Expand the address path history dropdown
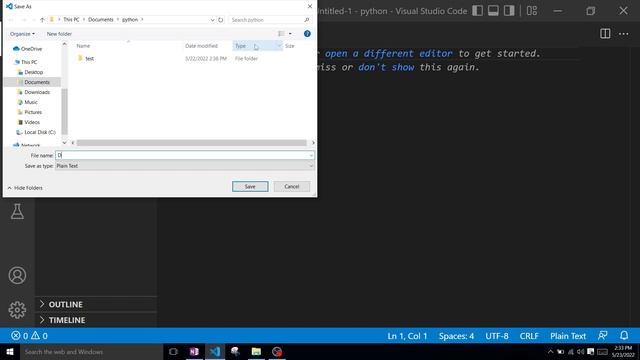Screen dimensions: 640x360 coord(212,20)
